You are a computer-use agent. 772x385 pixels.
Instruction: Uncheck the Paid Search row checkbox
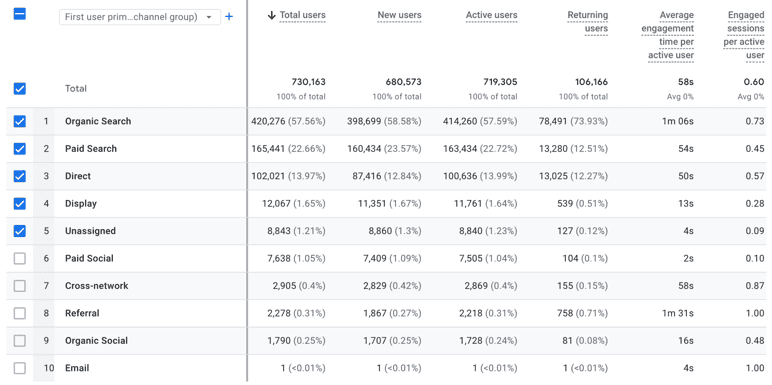[20, 149]
